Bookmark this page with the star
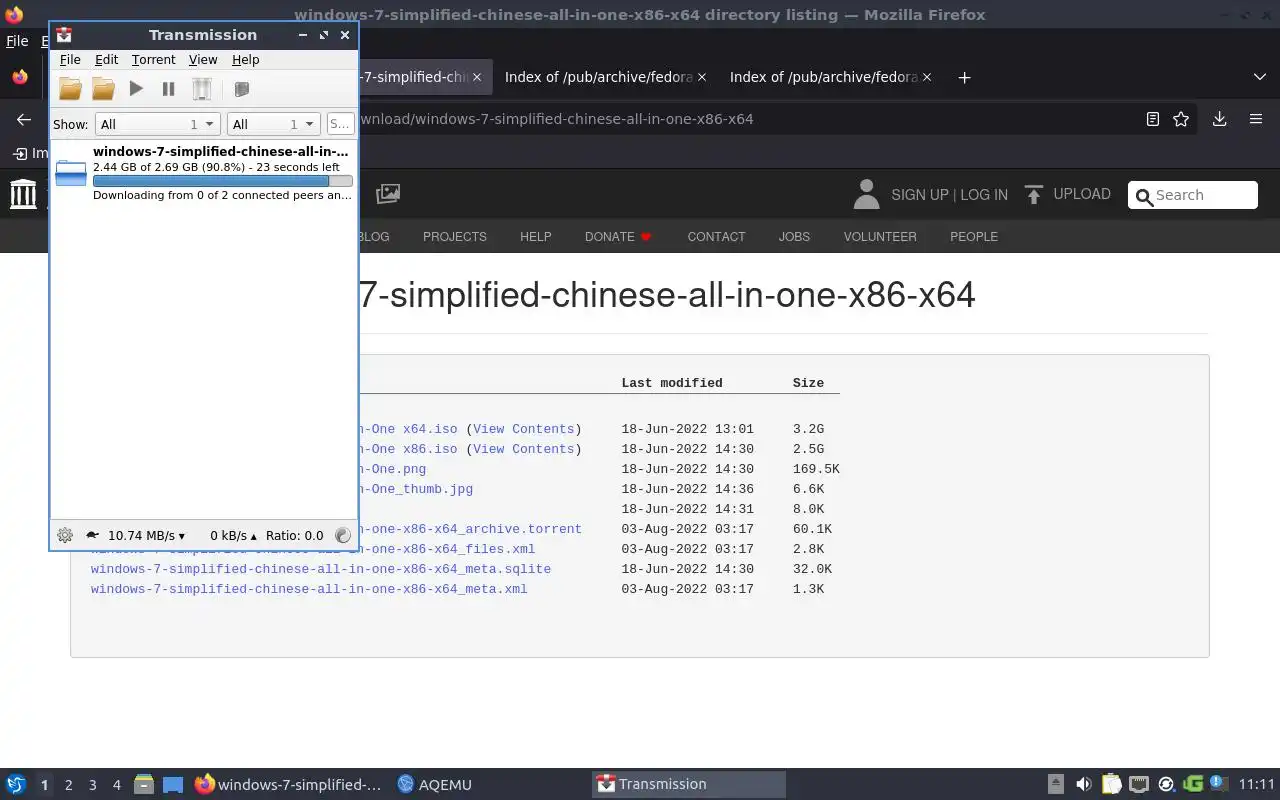This screenshot has width=1280, height=800. [x=1181, y=119]
